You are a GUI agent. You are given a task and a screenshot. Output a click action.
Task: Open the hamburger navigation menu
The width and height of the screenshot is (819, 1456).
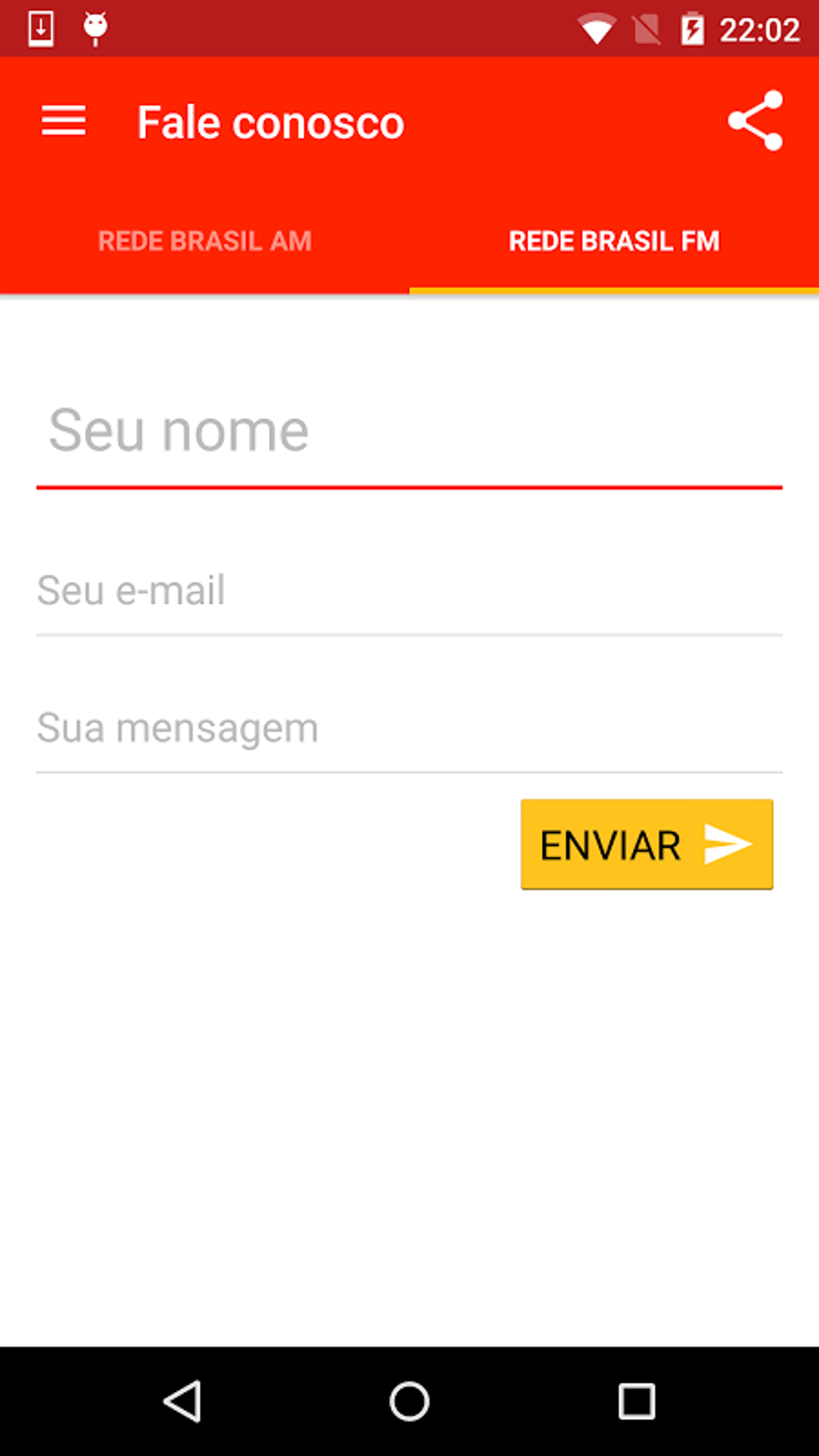pos(63,121)
